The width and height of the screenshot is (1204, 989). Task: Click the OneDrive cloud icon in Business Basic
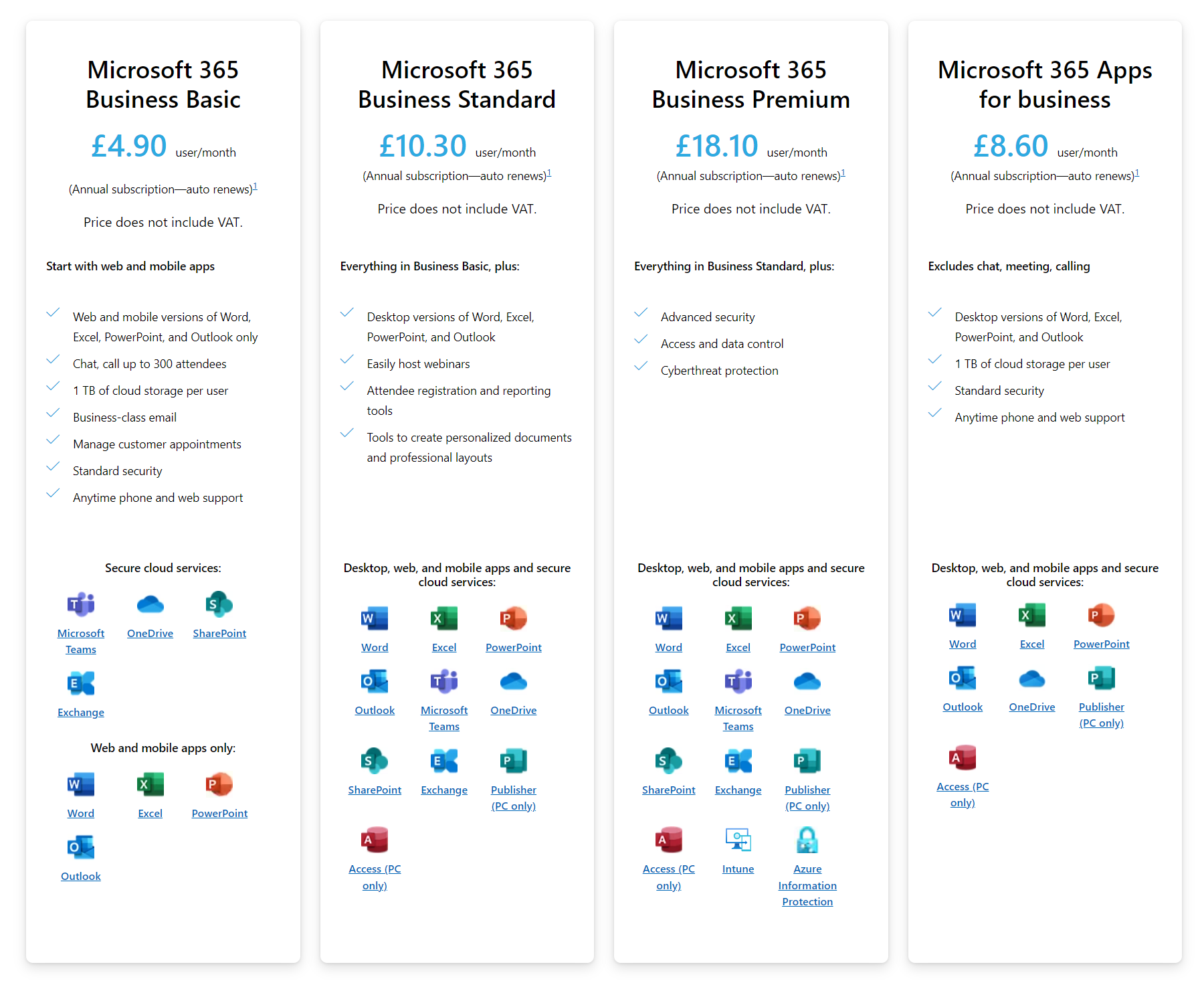[150, 605]
